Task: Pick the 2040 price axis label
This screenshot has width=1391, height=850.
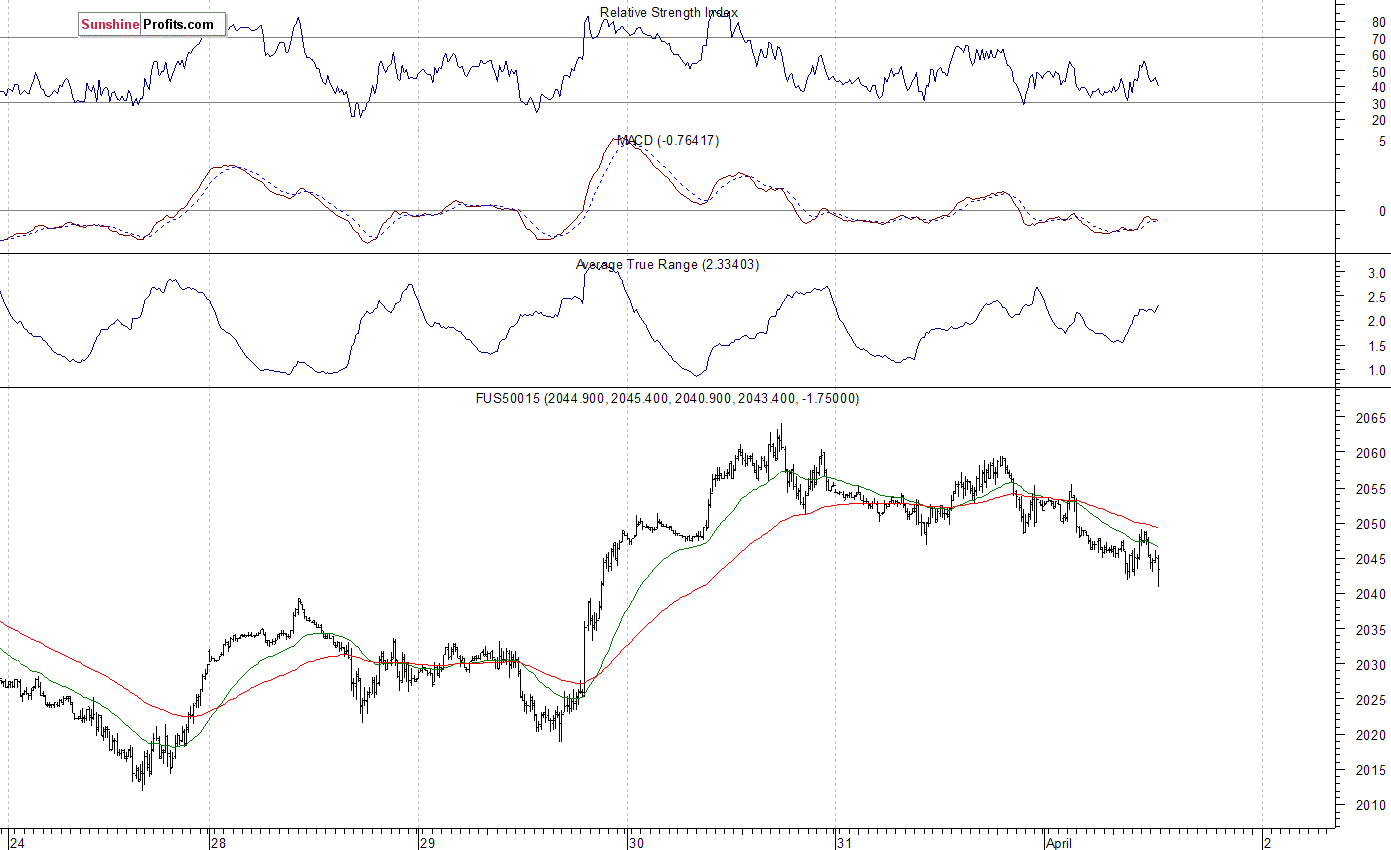Action: (1372, 594)
